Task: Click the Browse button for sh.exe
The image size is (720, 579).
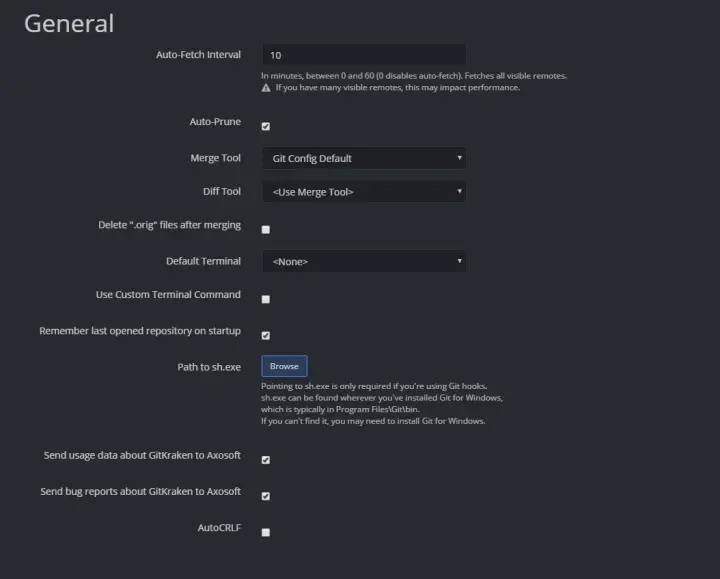Action: pyautogui.click(x=284, y=367)
